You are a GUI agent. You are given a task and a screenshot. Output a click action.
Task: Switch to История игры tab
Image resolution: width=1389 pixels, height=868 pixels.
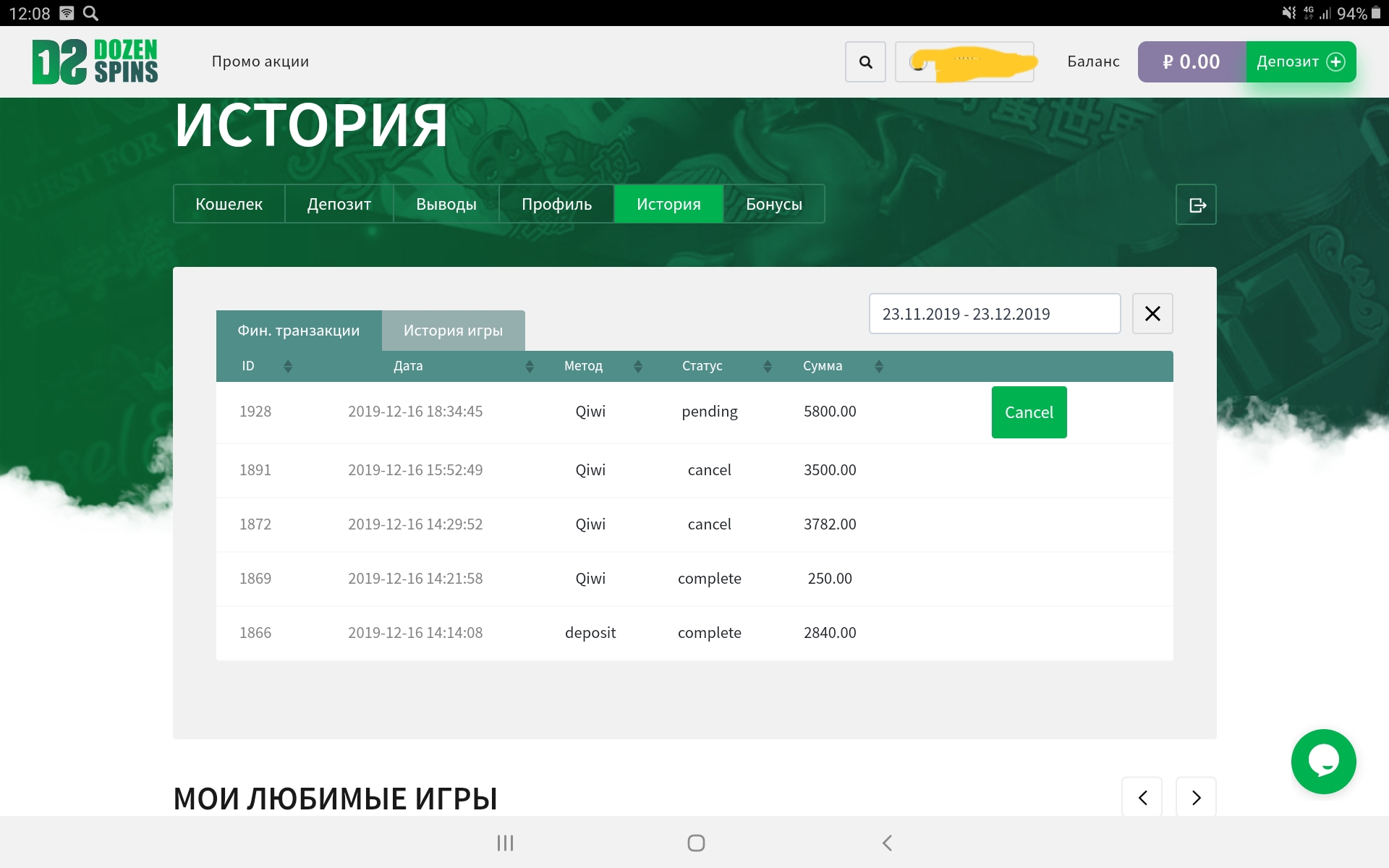click(x=453, y=331)
